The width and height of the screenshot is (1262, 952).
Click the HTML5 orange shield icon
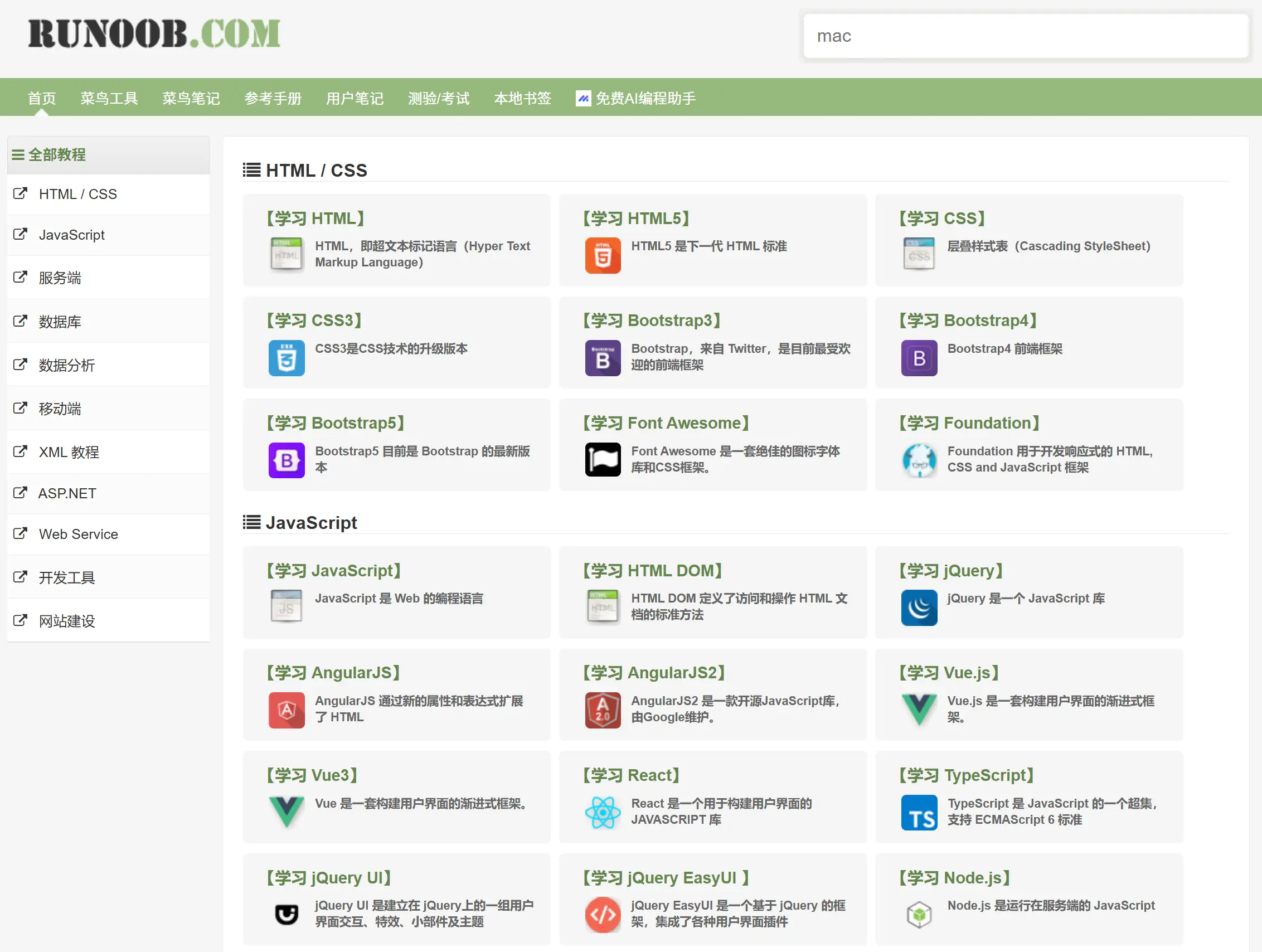(x=603, y=255)
